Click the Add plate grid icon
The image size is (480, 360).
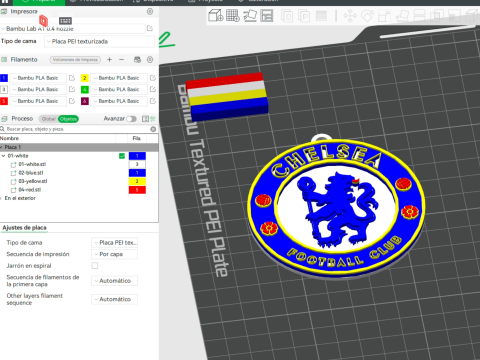coord(233,16)
